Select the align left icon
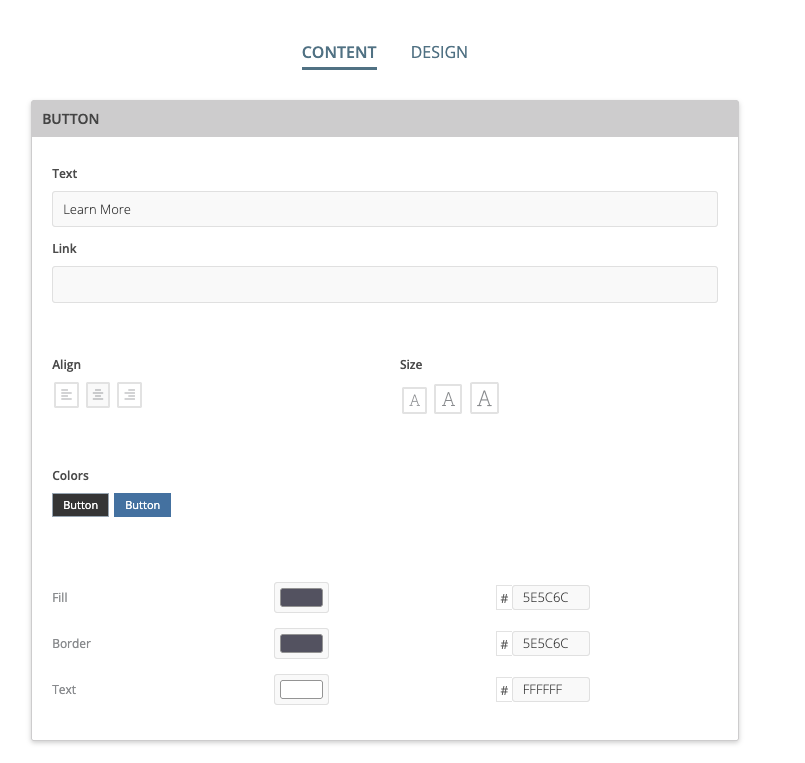805x763 pixels. (66, 395)
